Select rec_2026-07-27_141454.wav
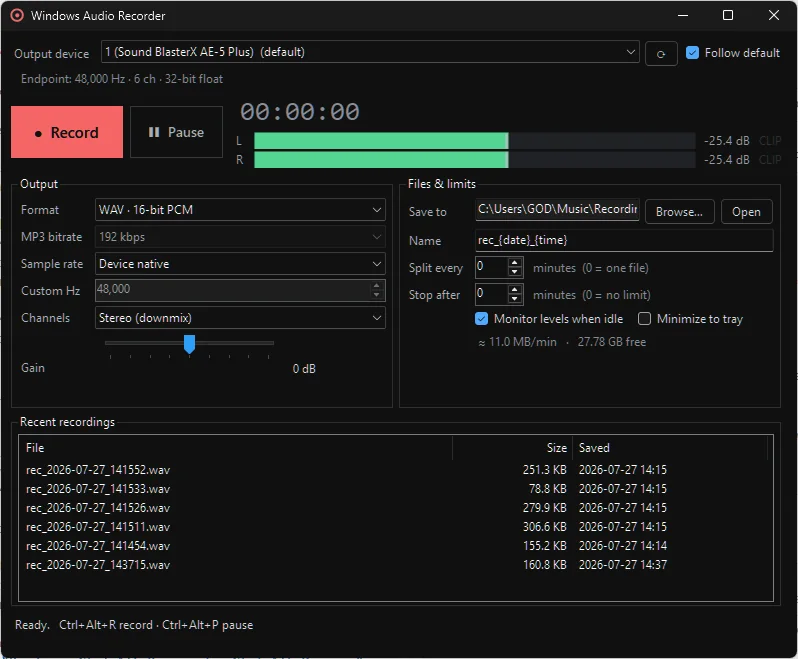 coord(98,546)
